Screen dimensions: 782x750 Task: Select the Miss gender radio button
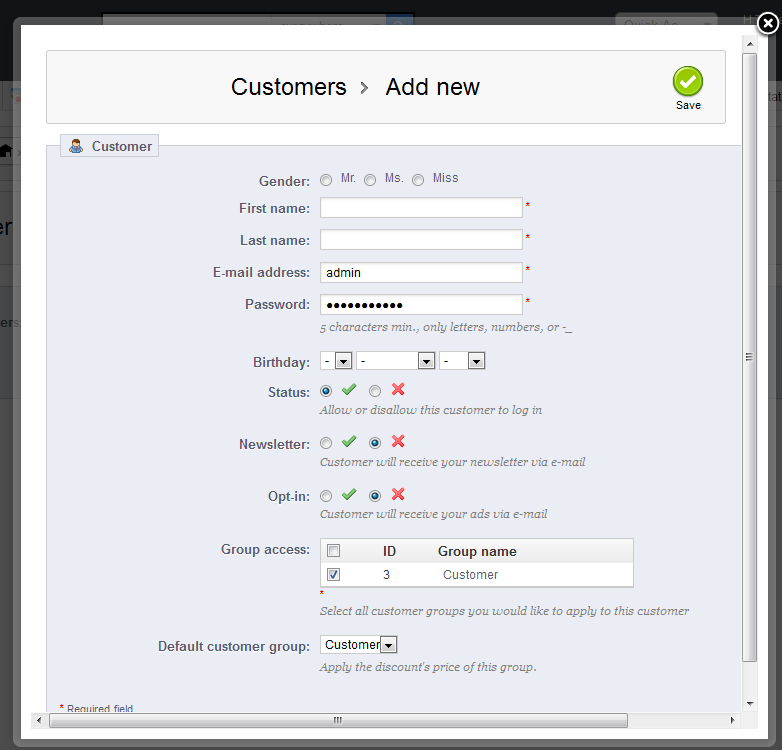(418, 180)
